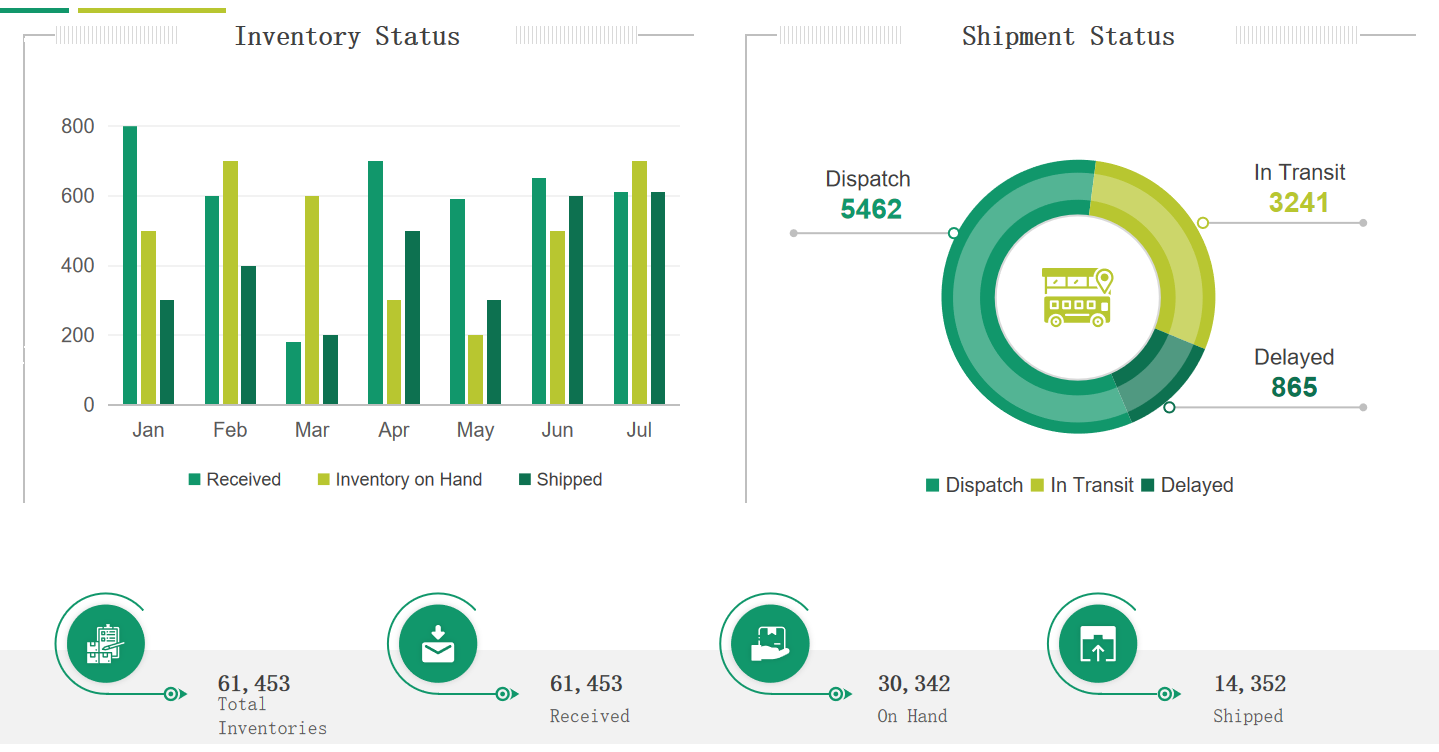1439x752 pixels.
Task: Click the 14,352 Shipped value
Action: (1250, 684)
